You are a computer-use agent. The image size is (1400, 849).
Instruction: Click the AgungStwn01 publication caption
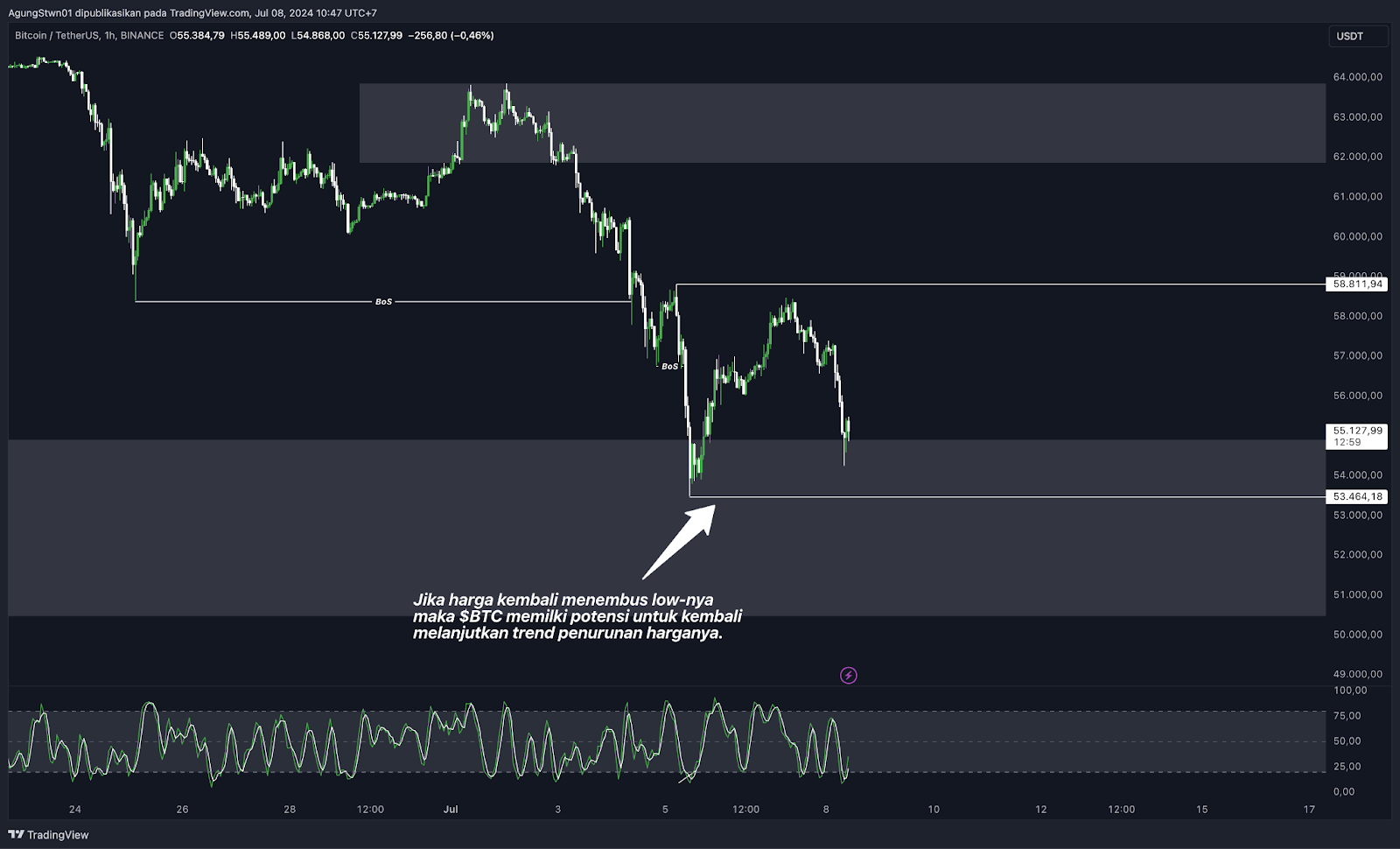(192, 13)
